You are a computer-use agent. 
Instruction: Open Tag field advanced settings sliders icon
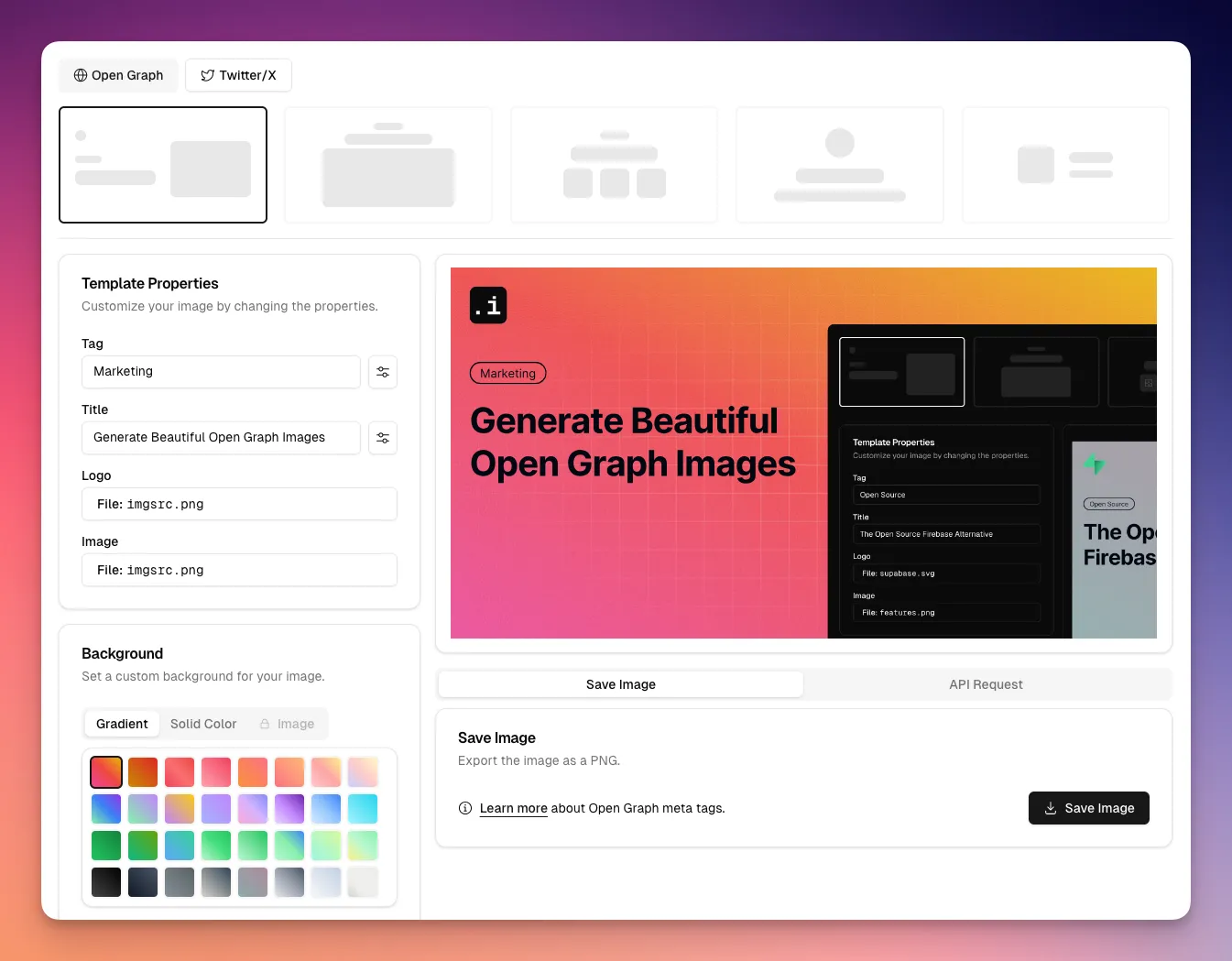(x=383, y=372)
